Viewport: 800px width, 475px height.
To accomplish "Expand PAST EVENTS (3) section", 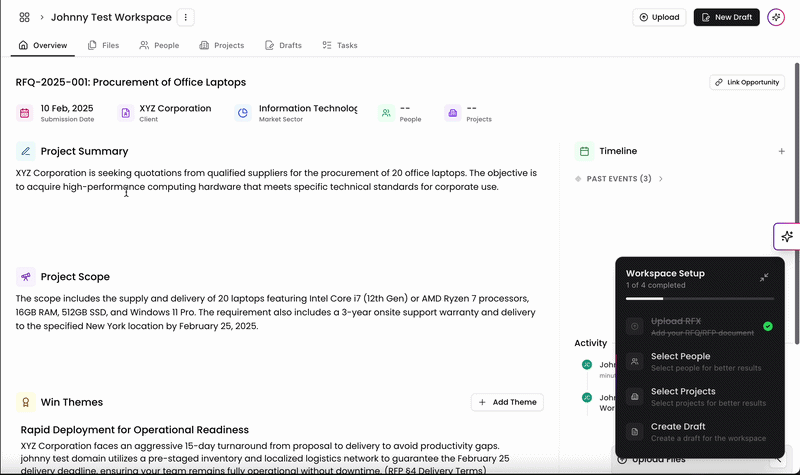I will [x=619, y=179].
